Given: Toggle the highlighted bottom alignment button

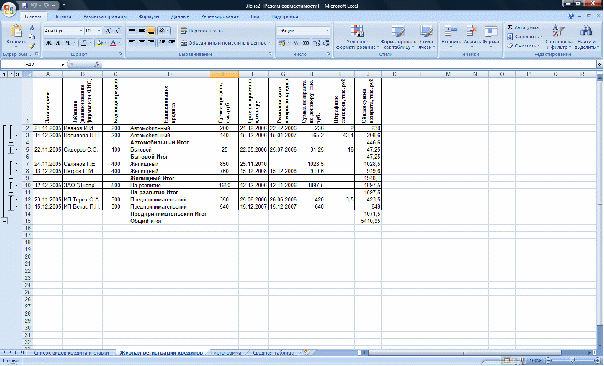Looking at the screenshot, I should click(151, 31).
